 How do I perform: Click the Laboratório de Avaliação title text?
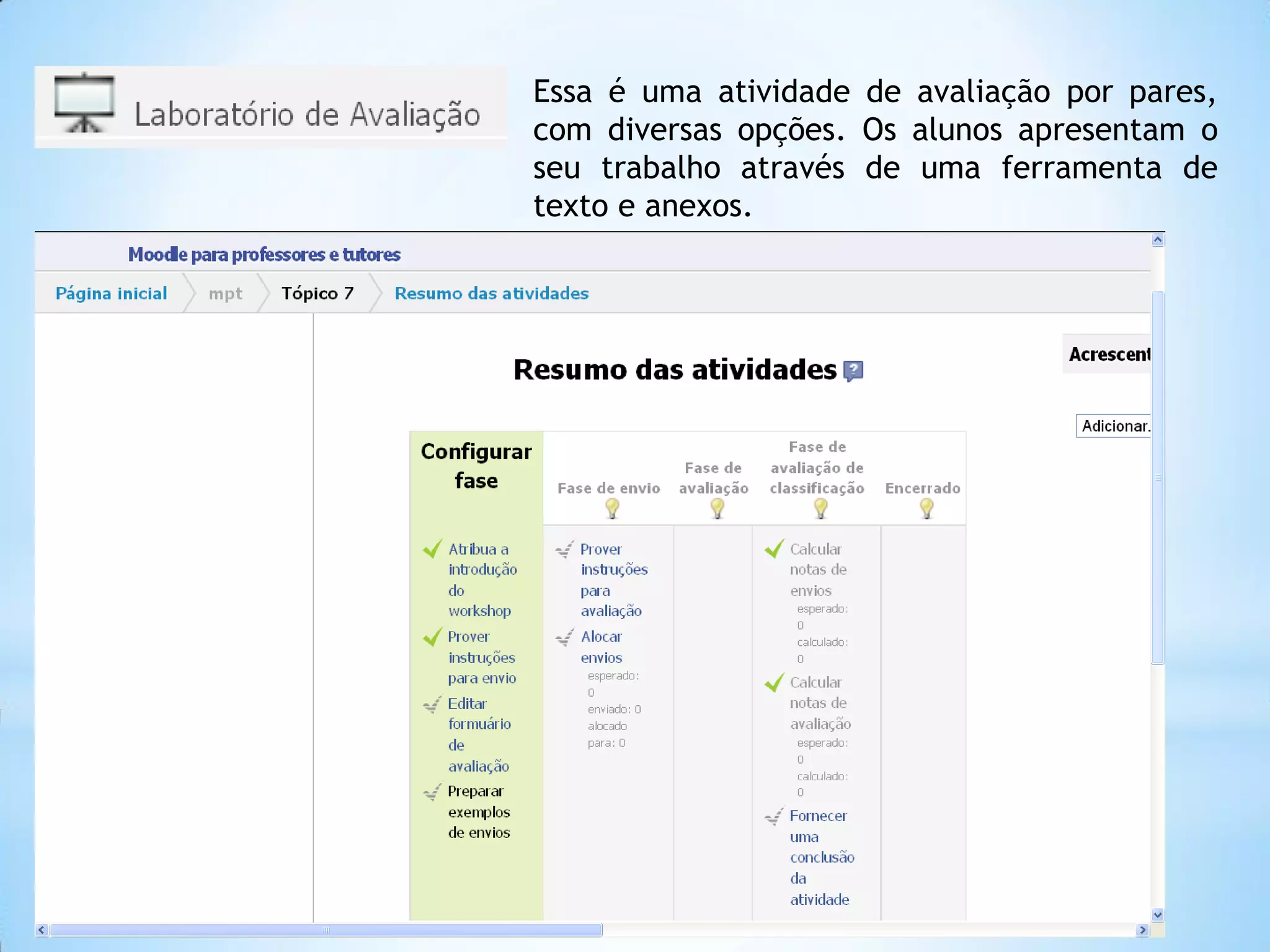click(x=308, y=115)
